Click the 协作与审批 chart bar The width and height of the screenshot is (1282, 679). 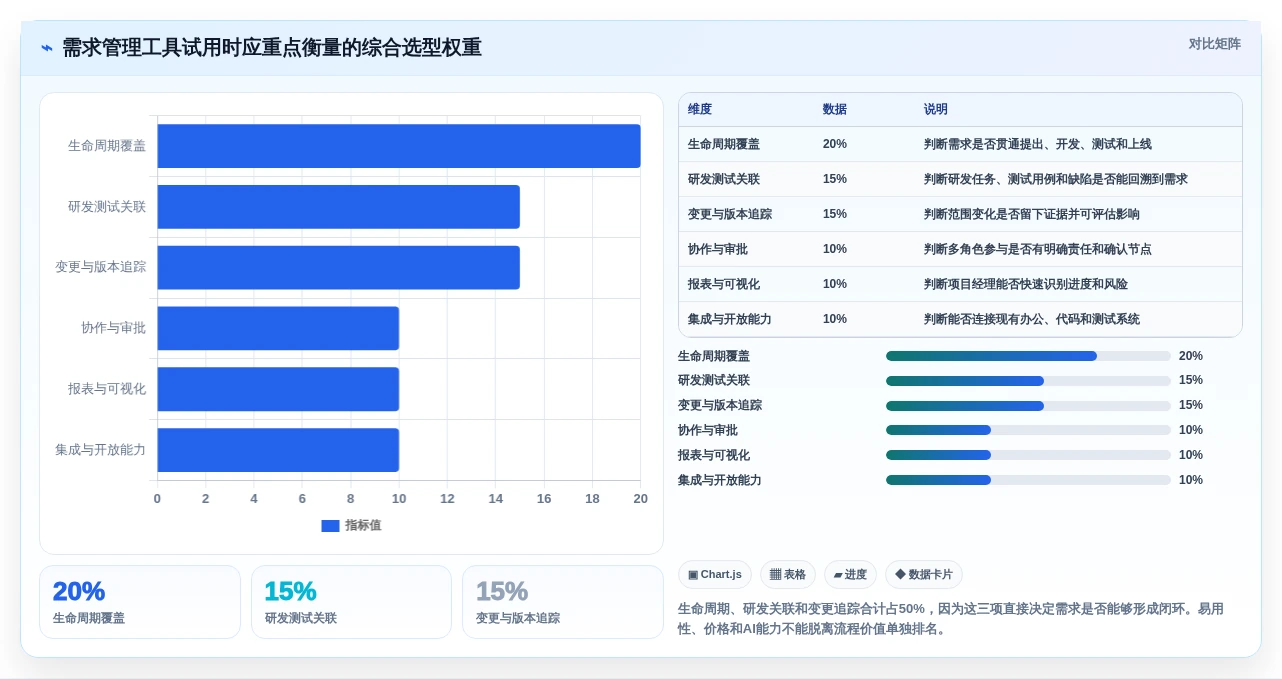point(278,328)
